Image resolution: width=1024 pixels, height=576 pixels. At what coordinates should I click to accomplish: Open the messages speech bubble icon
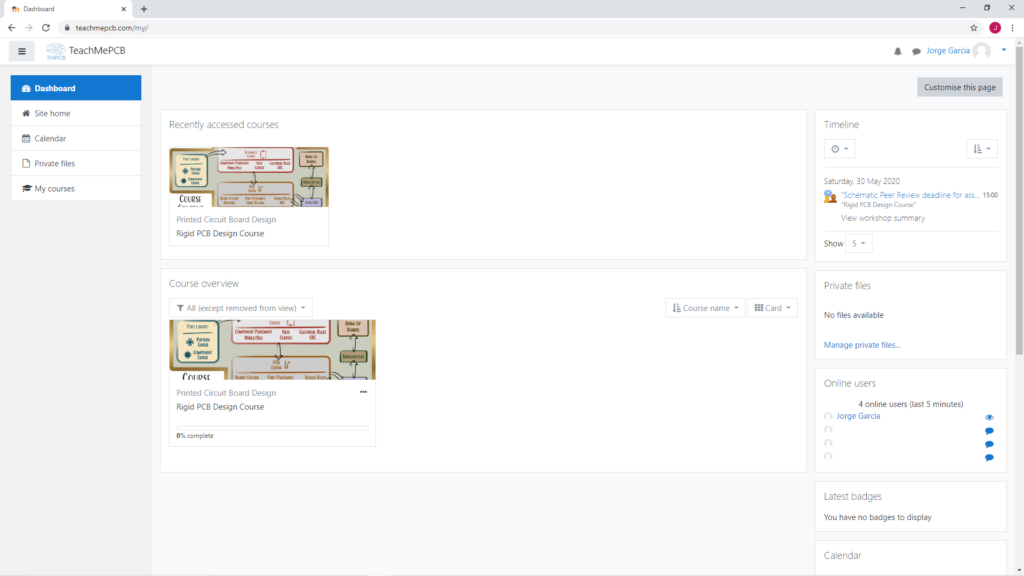pyautogui.click(x=916, y=51)
